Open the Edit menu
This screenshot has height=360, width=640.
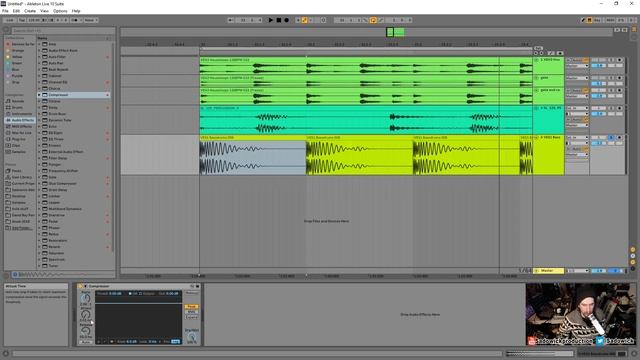coord(16,11)
